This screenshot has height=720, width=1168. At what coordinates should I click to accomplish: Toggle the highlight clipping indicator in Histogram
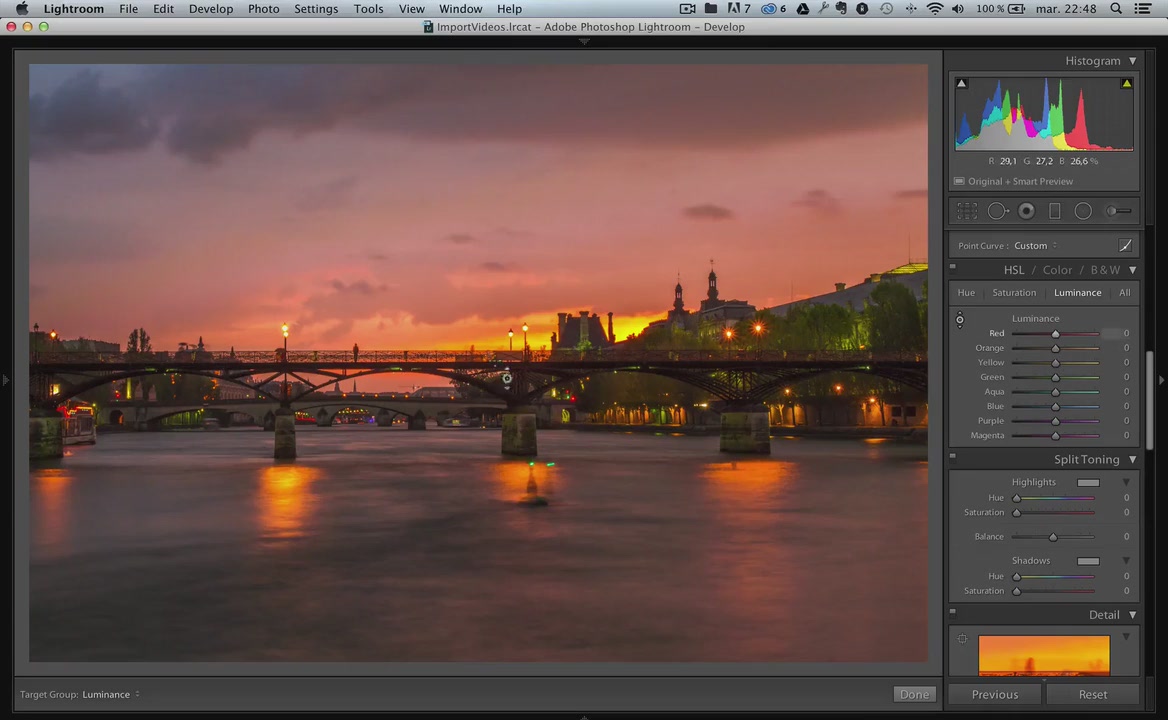tap(1126, 83)
